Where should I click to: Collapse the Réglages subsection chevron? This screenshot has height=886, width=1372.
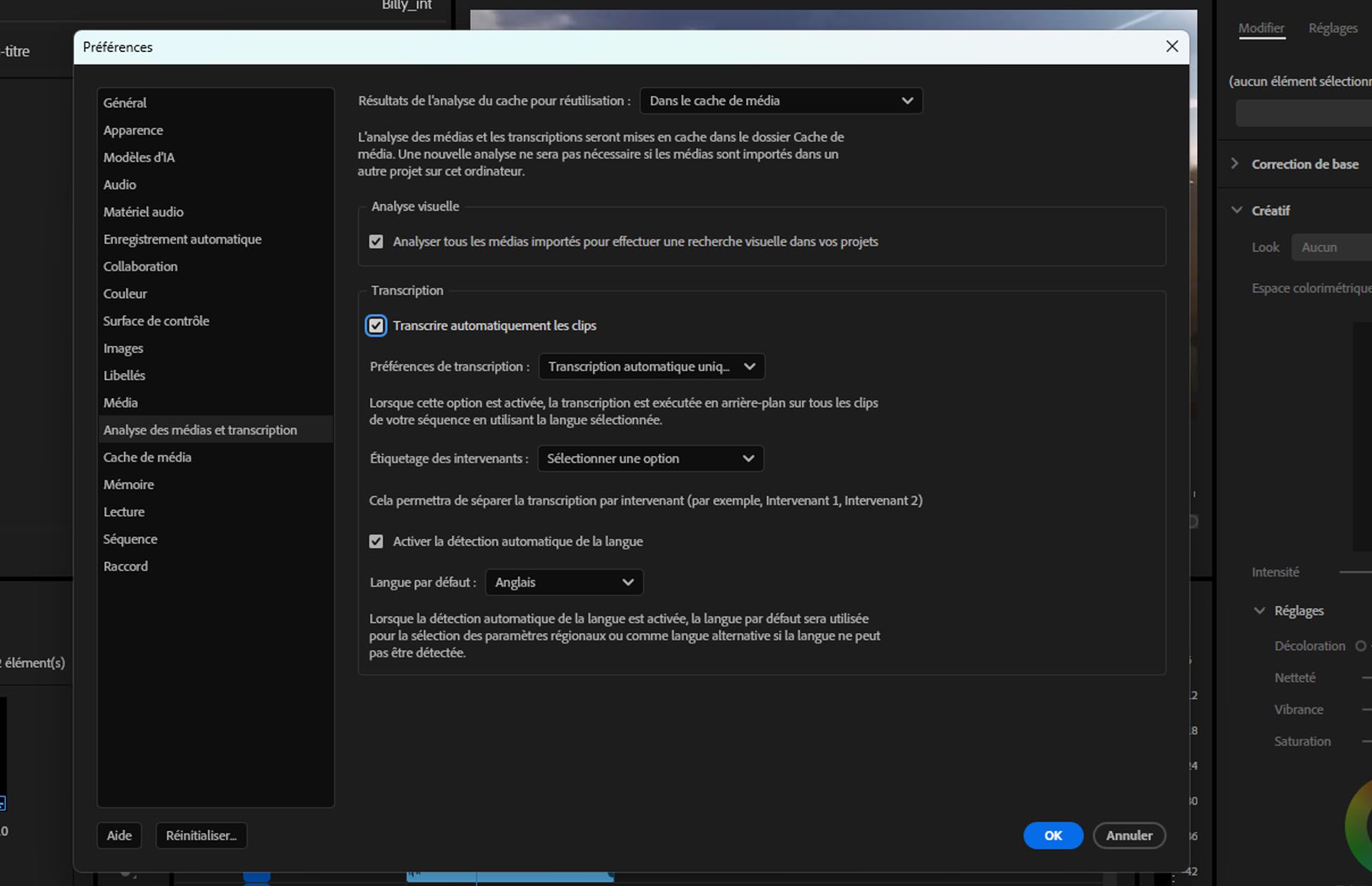click(1259, 611)
